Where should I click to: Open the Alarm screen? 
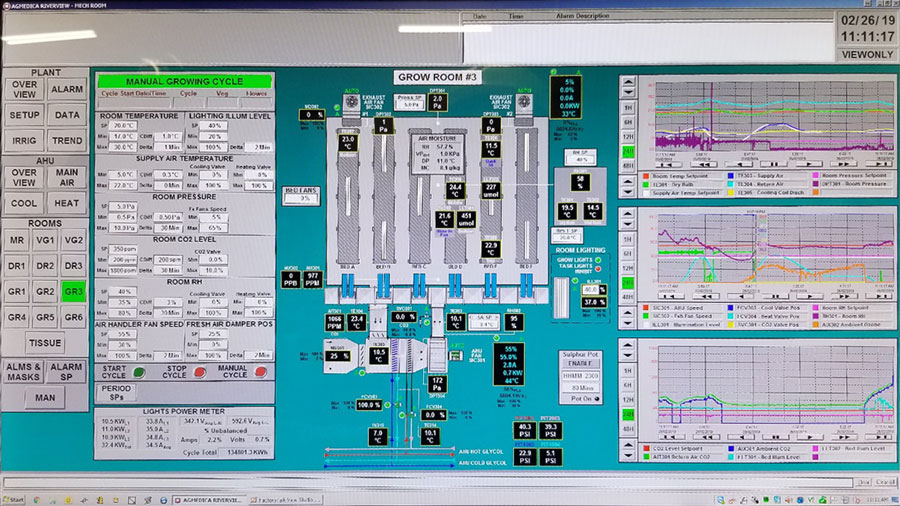tap(67, 89)
